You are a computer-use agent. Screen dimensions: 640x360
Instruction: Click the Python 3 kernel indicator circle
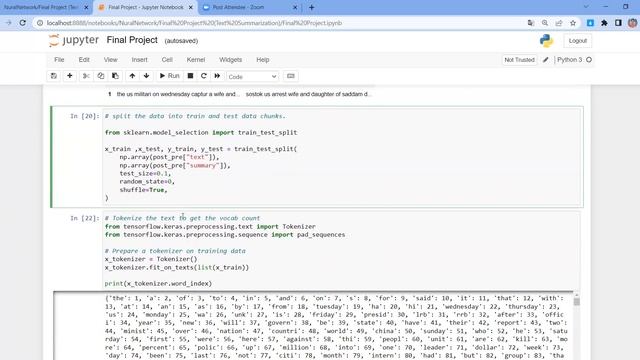tap(589, 60)
